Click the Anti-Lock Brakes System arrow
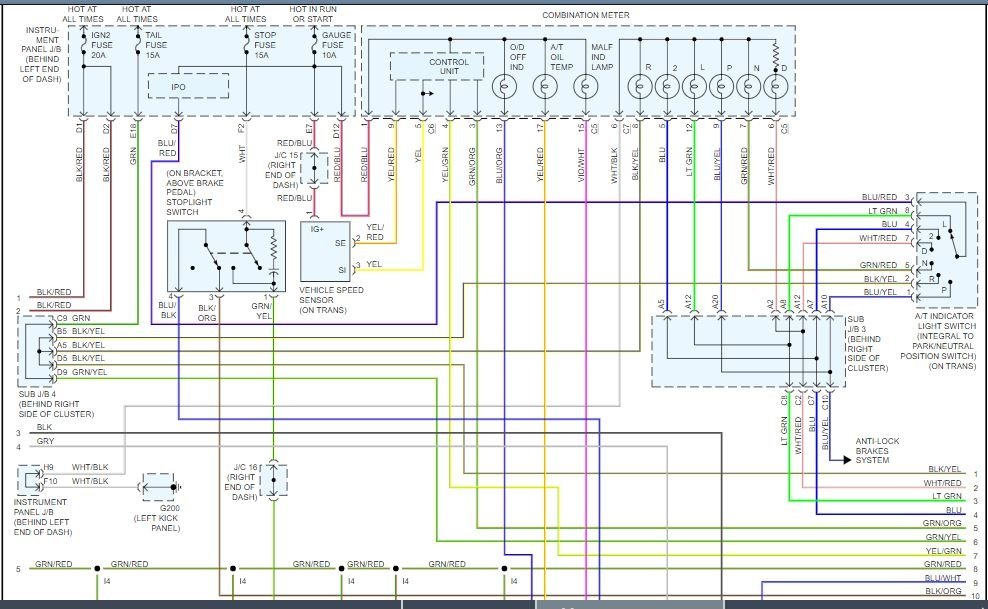Image resolution: width=988 pixels, height=609 pixels. [x=846, y=460]
